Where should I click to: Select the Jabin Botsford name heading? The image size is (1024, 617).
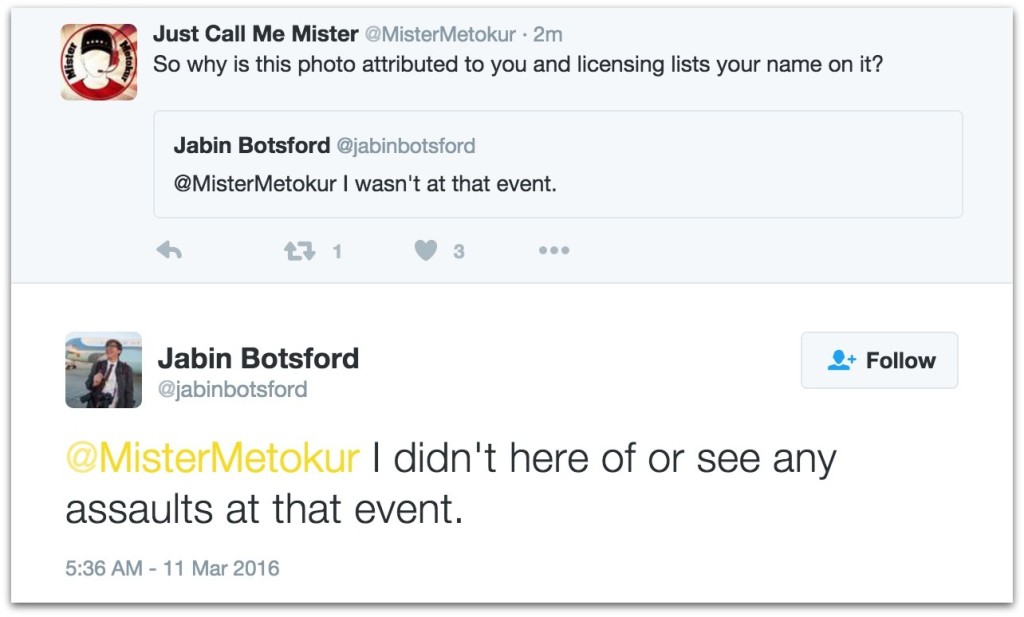click(x=258, y=359)
